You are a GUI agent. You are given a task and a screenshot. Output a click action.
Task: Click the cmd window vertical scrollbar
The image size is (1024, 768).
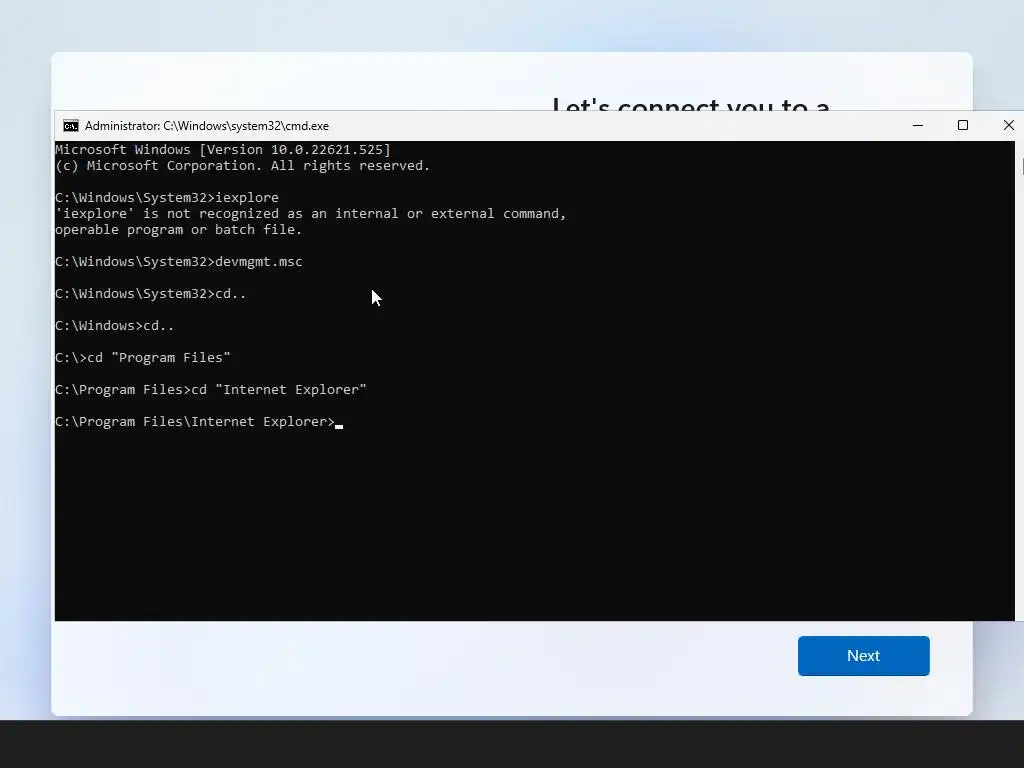[x=1019, y=380]
